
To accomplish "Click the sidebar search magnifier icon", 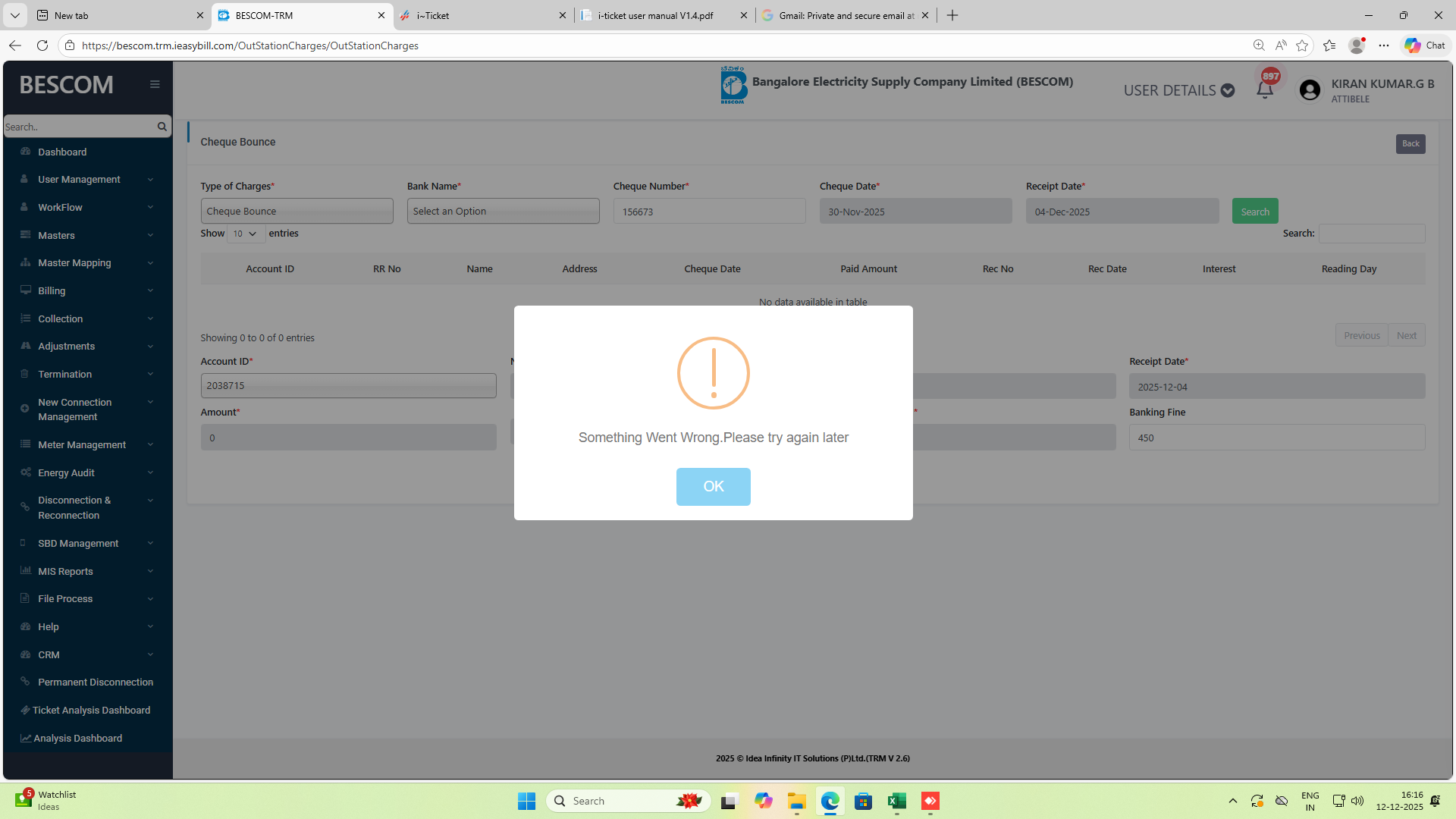I will (x=162, y=127).
